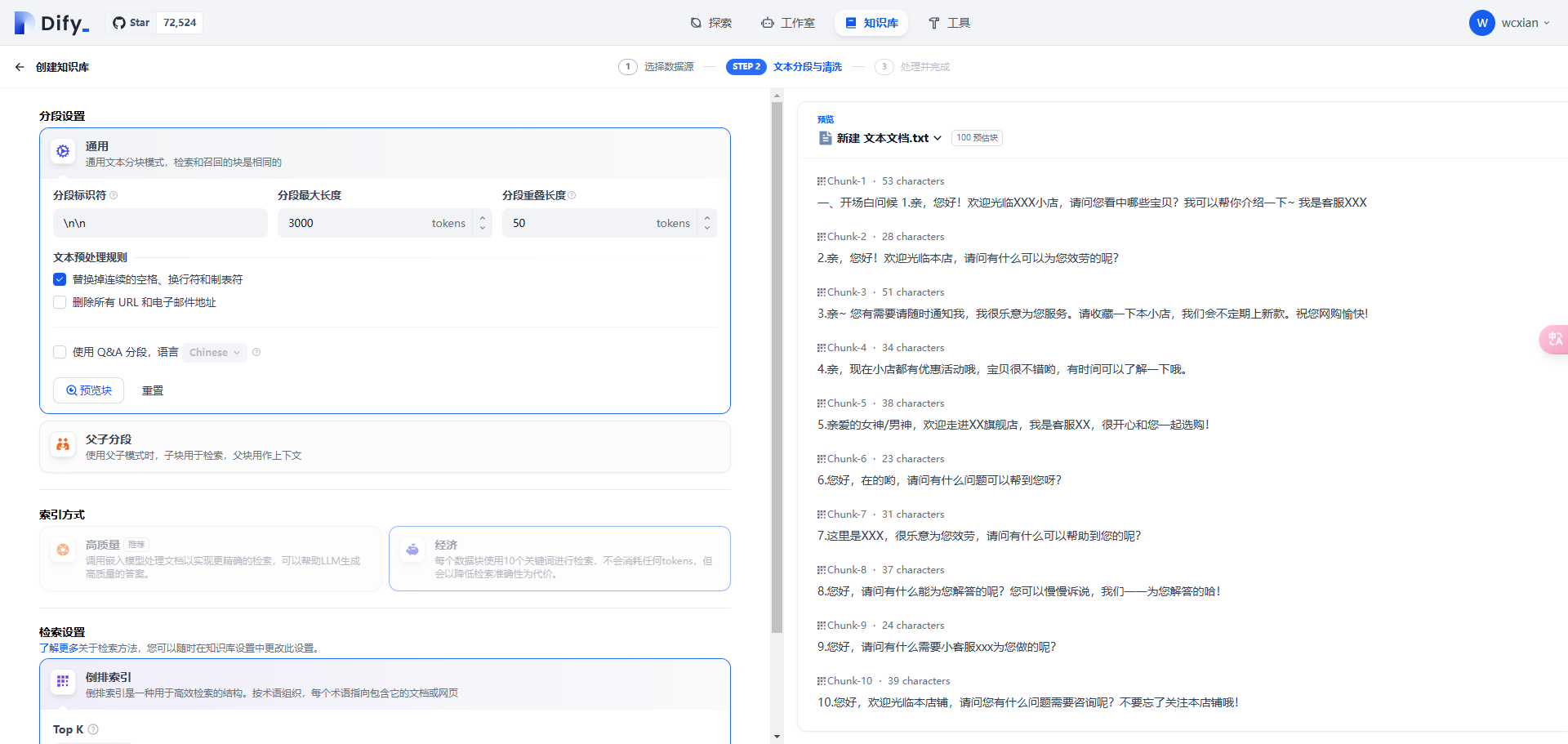Viewport: 1568px width, 744px height.
Task: Click the 倒排索引 grid icon
Action: (63, 681)
